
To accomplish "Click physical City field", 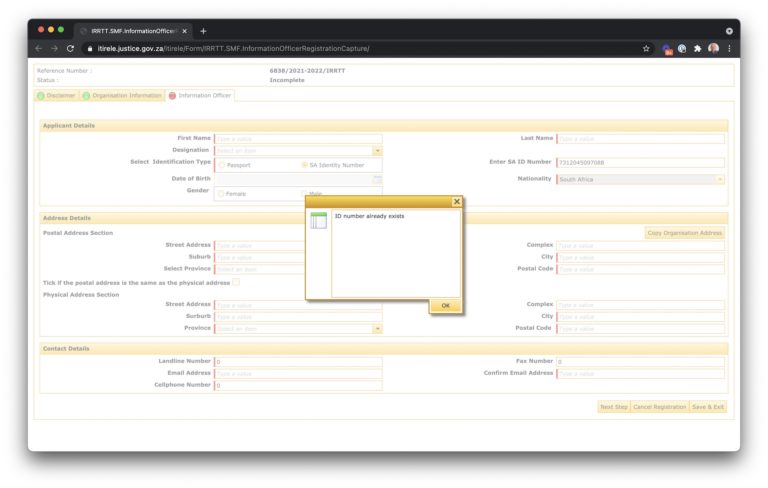I will point(640,317).
